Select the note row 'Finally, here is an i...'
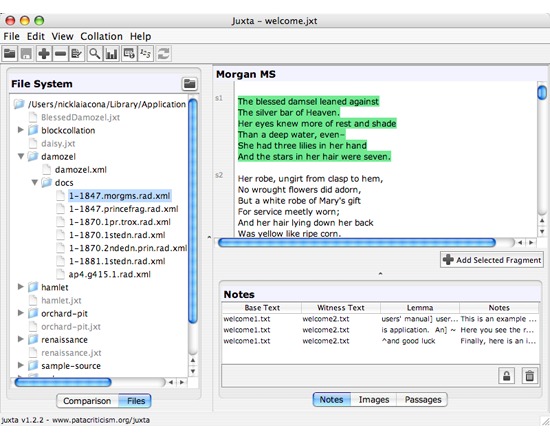The height and width of the screenshot is (440, 550). (x=380, y=341)
